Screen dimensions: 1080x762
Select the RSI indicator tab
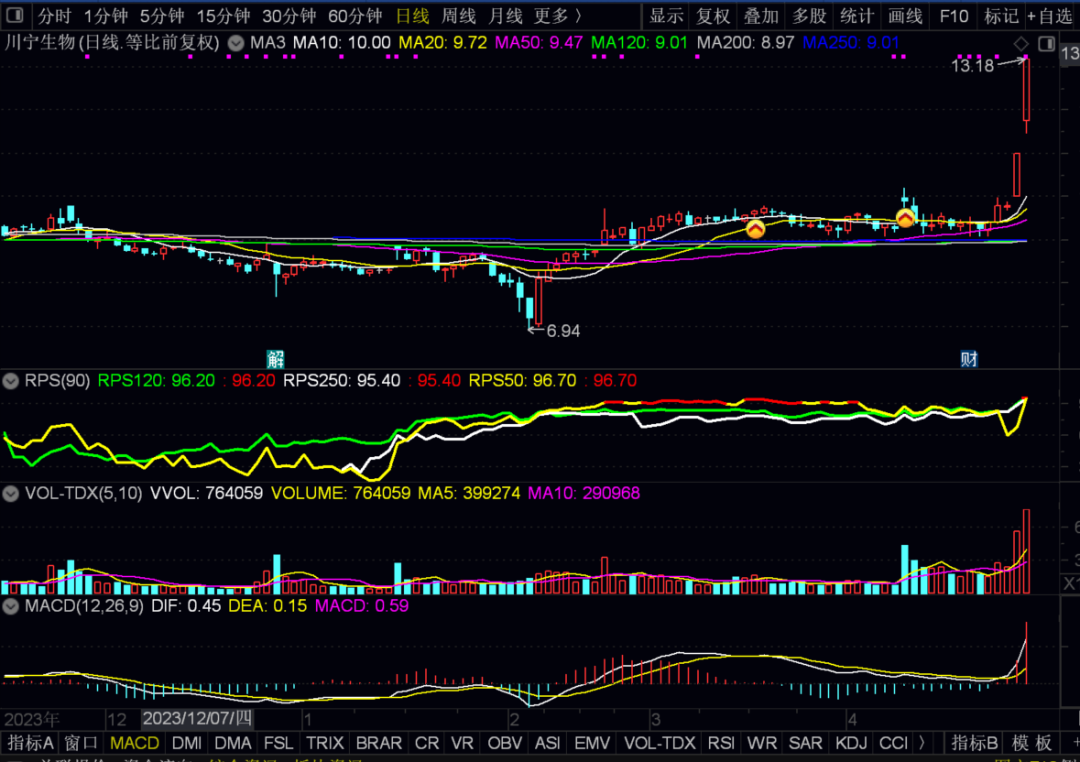click(721, 743)
